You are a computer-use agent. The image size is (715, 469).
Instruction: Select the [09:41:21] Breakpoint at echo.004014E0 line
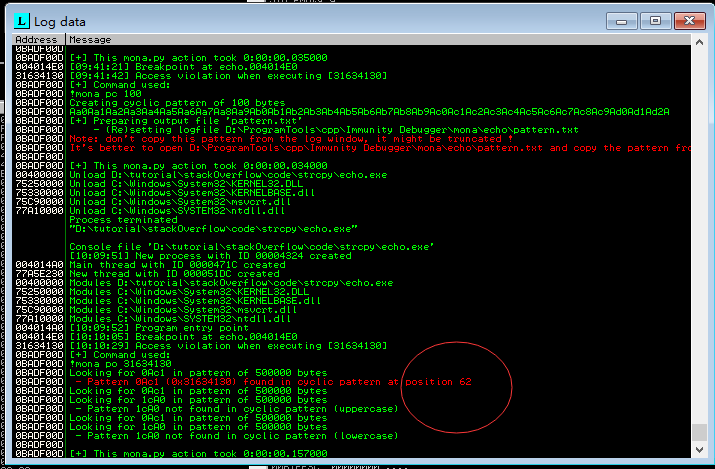tap(183, 67)
